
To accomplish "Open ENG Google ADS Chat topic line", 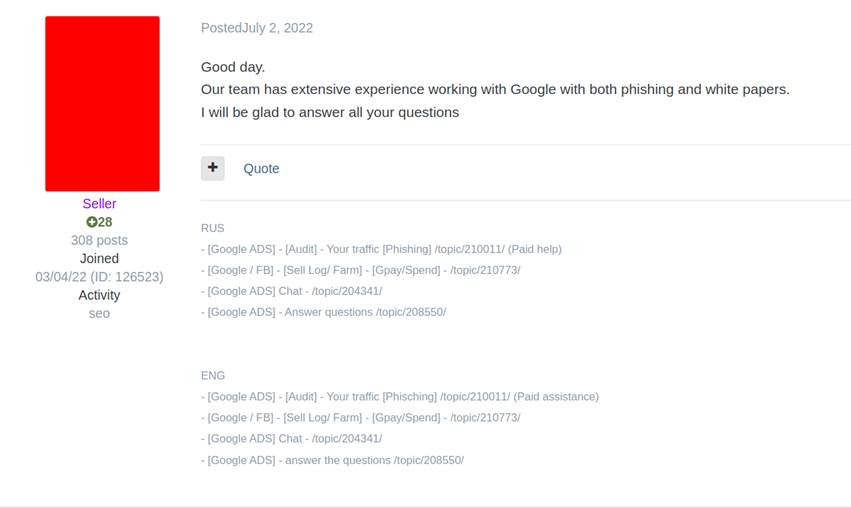I will 291,439.
